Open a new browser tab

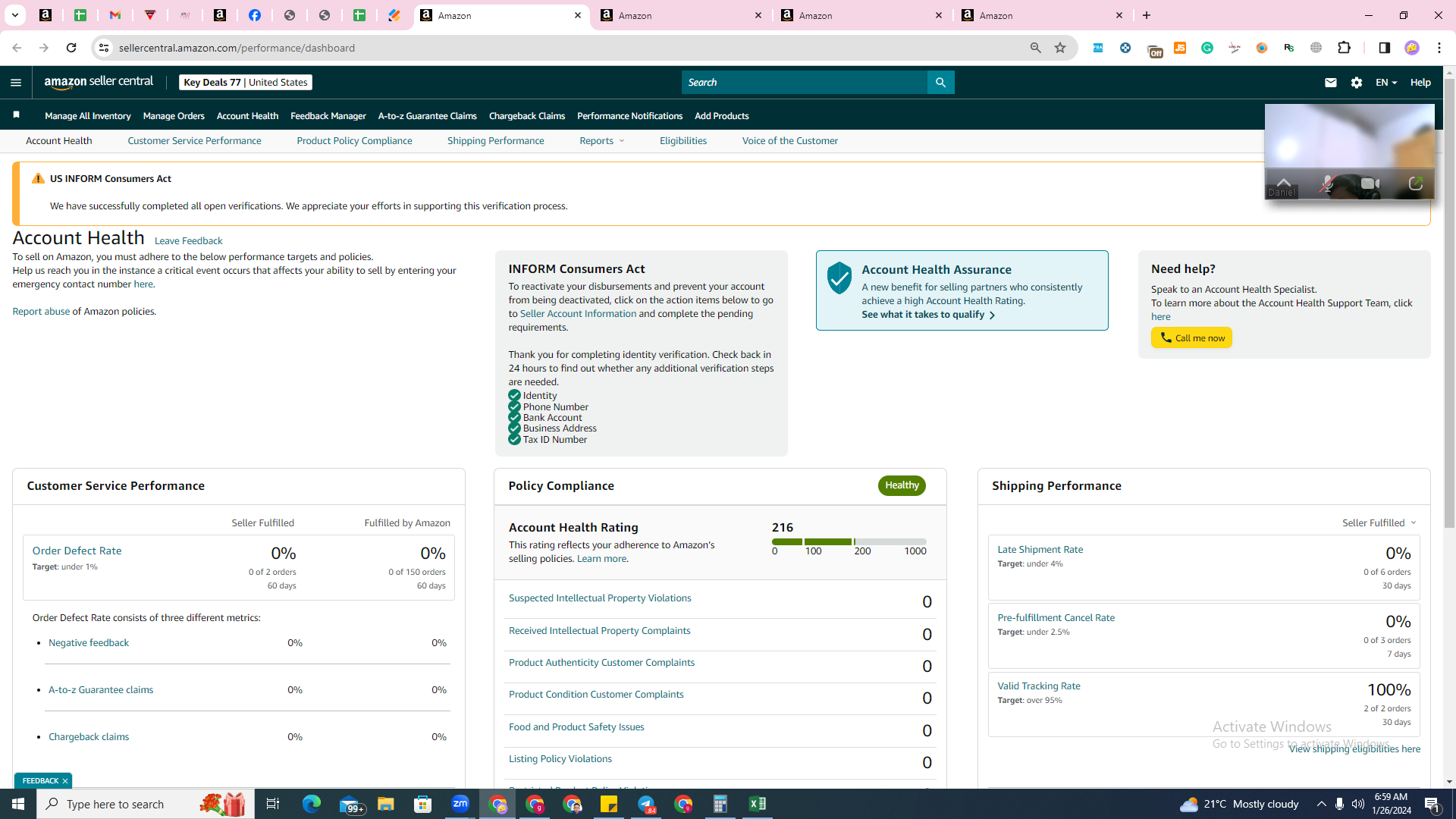pyautogui.click(x=1147, y=15)
